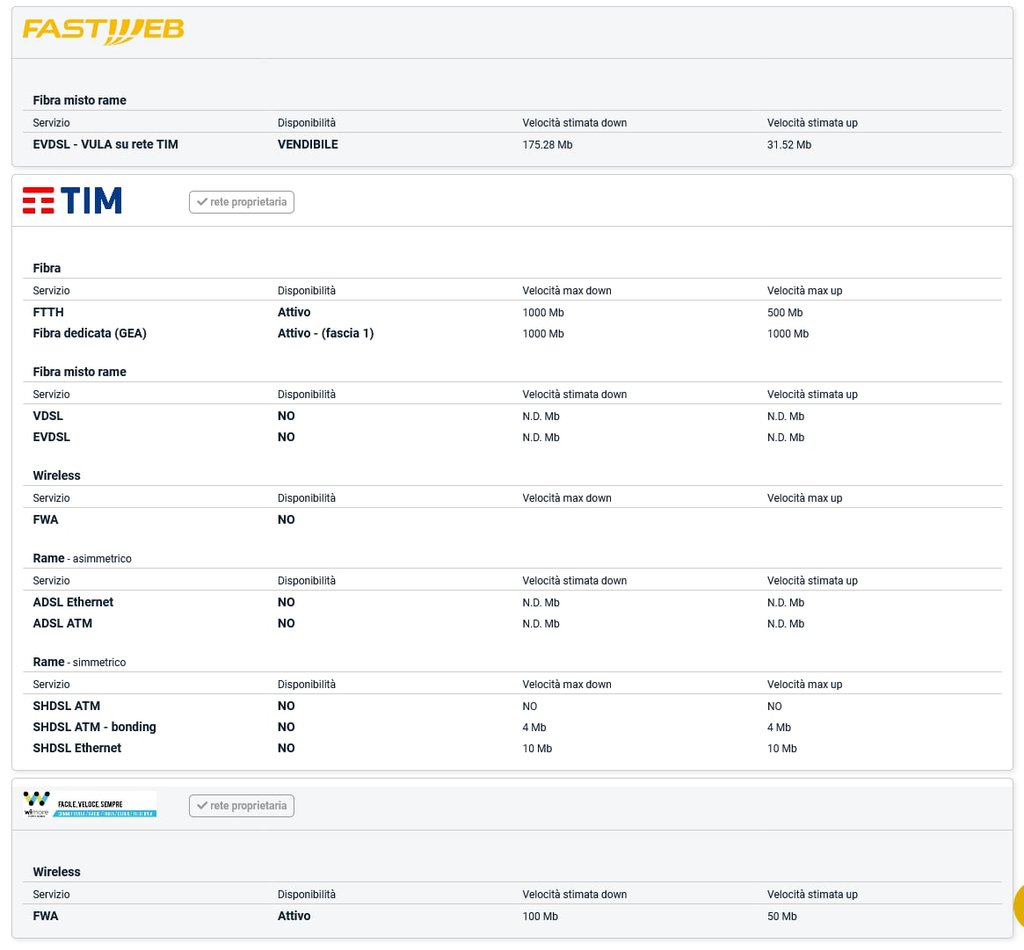The height and width of the screenshot is (950, 1024).
Task: Select the SHDSL ATM - bonding row
Action: tap(94, 727)
